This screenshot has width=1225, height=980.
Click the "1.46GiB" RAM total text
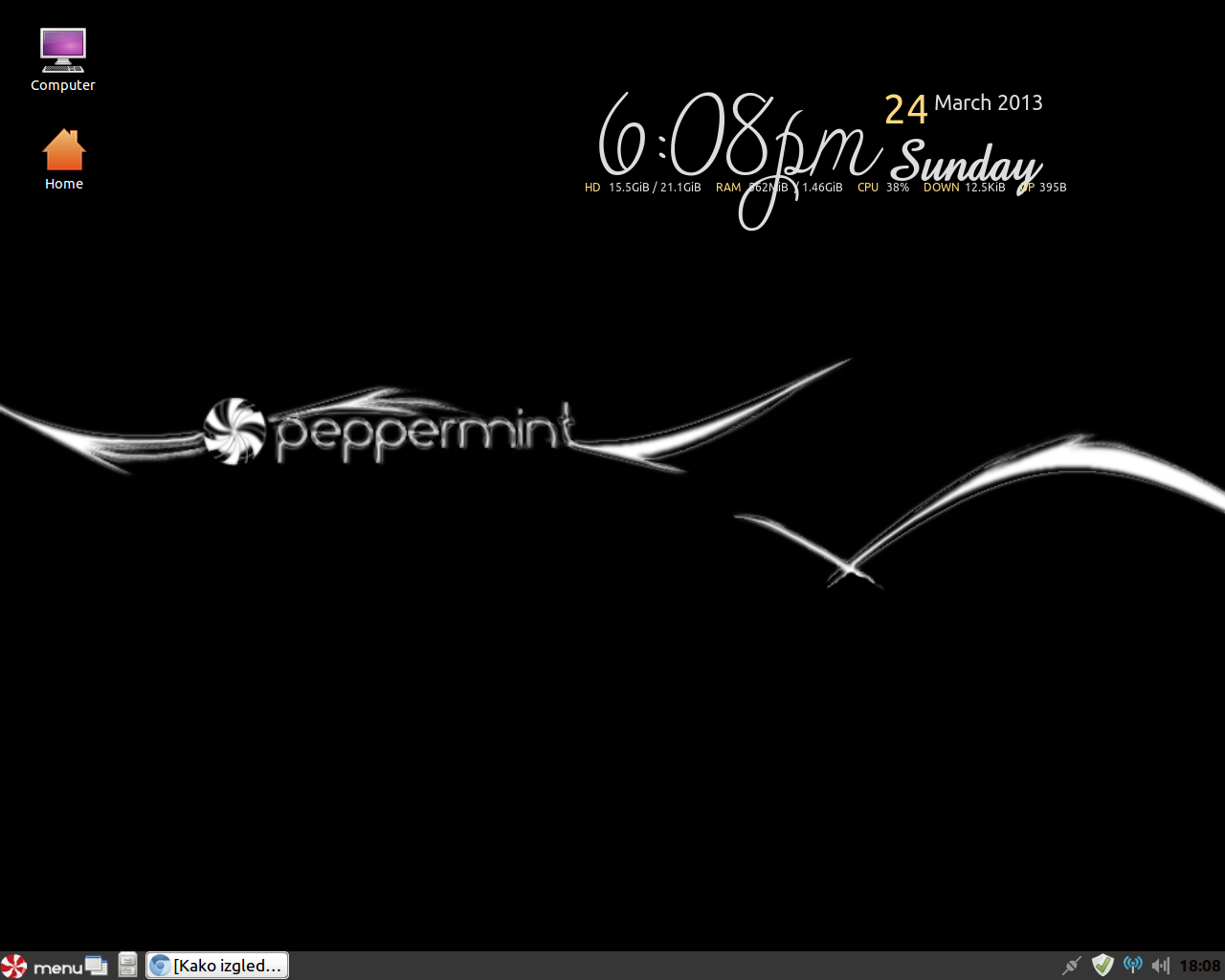tap(822, 188)
